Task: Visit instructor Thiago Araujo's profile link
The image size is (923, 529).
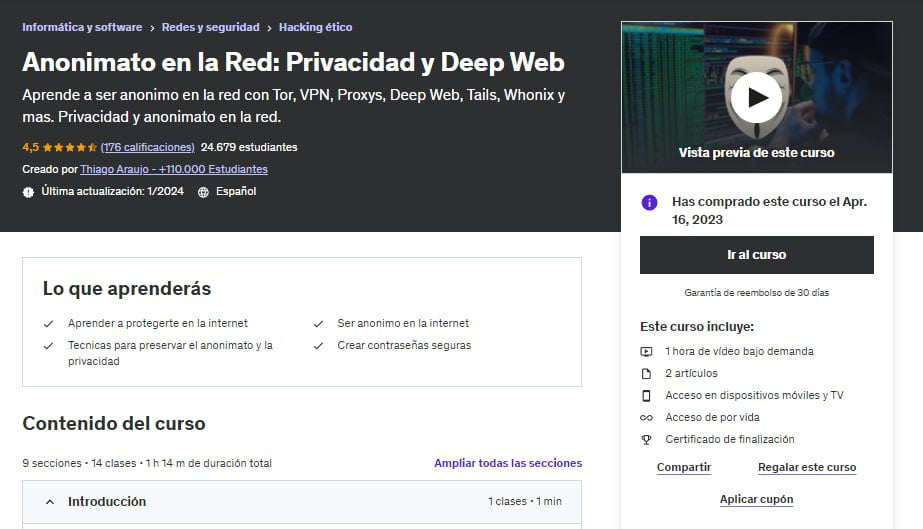Action: click(174, 169)
